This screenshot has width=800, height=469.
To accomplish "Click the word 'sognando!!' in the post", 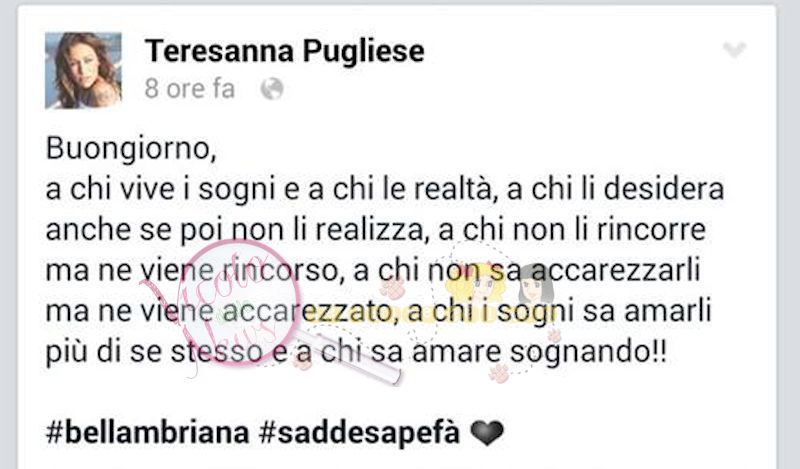I will tap(588, 353).
